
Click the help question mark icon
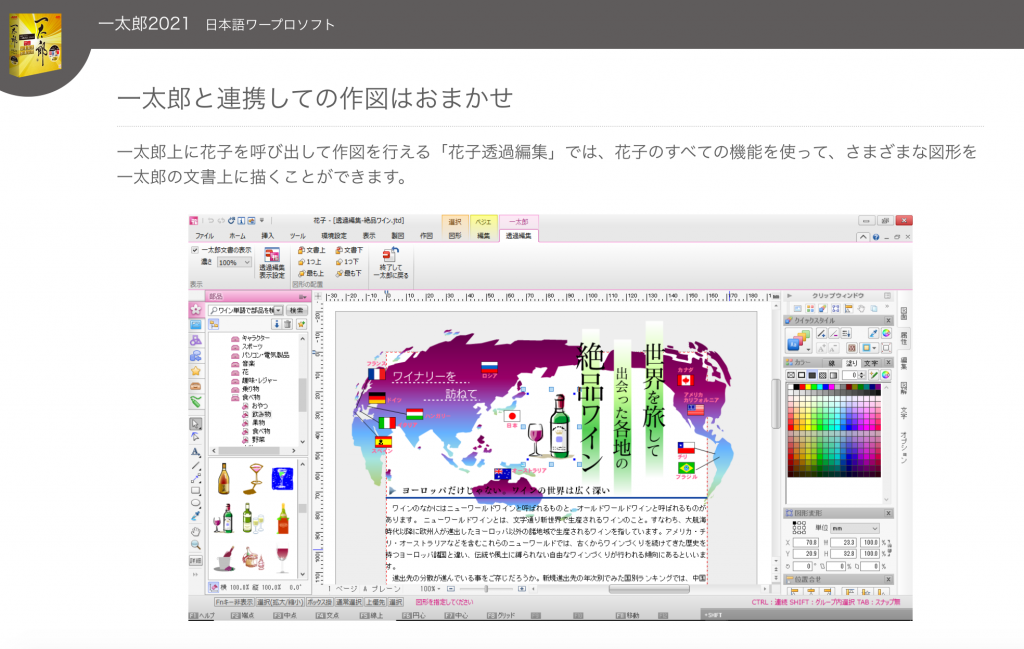click(x=876, y=238)
